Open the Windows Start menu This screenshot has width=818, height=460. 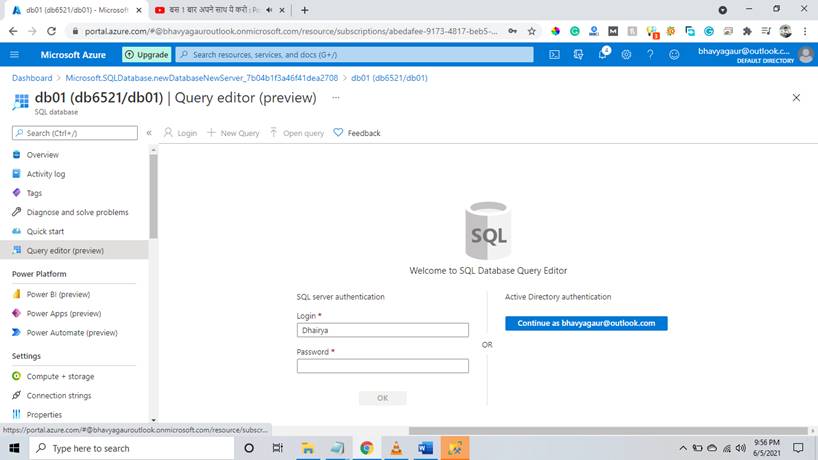pyautogui.click(x=14, y=448)
